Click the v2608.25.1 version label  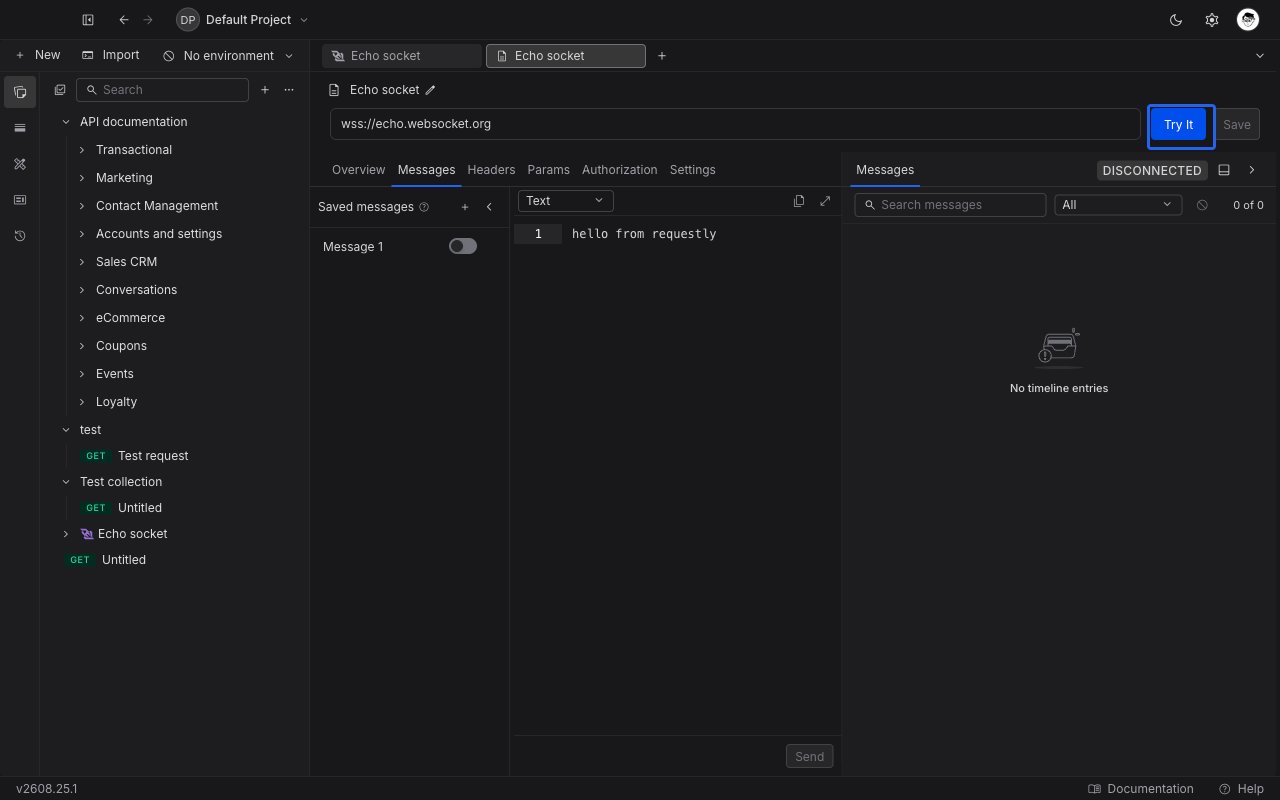pos(47,789)
